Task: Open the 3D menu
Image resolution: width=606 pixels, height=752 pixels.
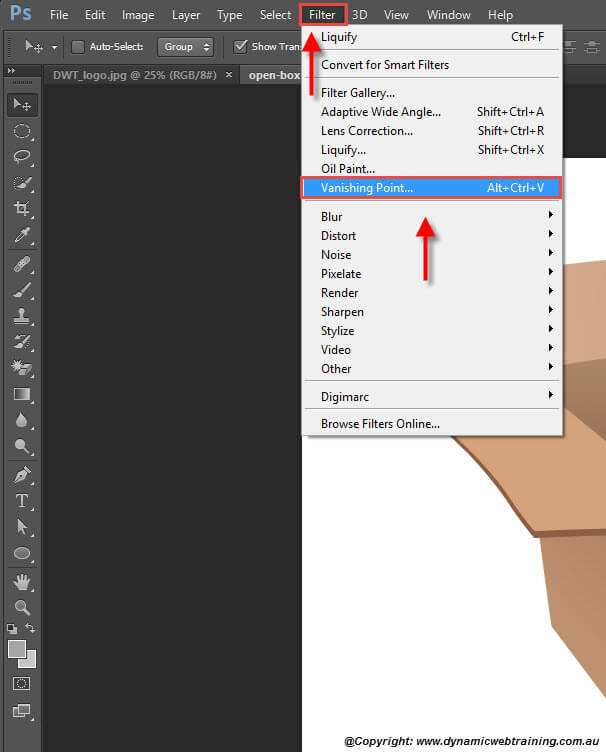Action: pos(360,15)
